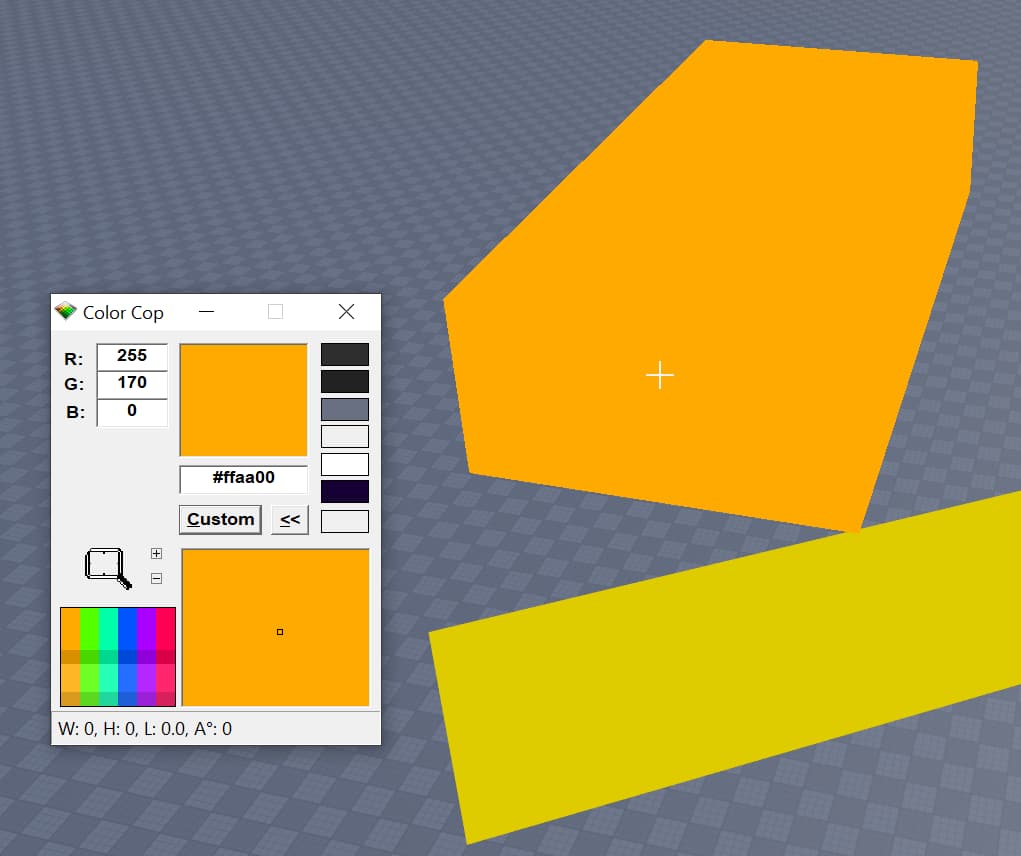Select the dark purple history swatch
Image resolution: width=1021 pixels, height=856 pixels.
345,492
